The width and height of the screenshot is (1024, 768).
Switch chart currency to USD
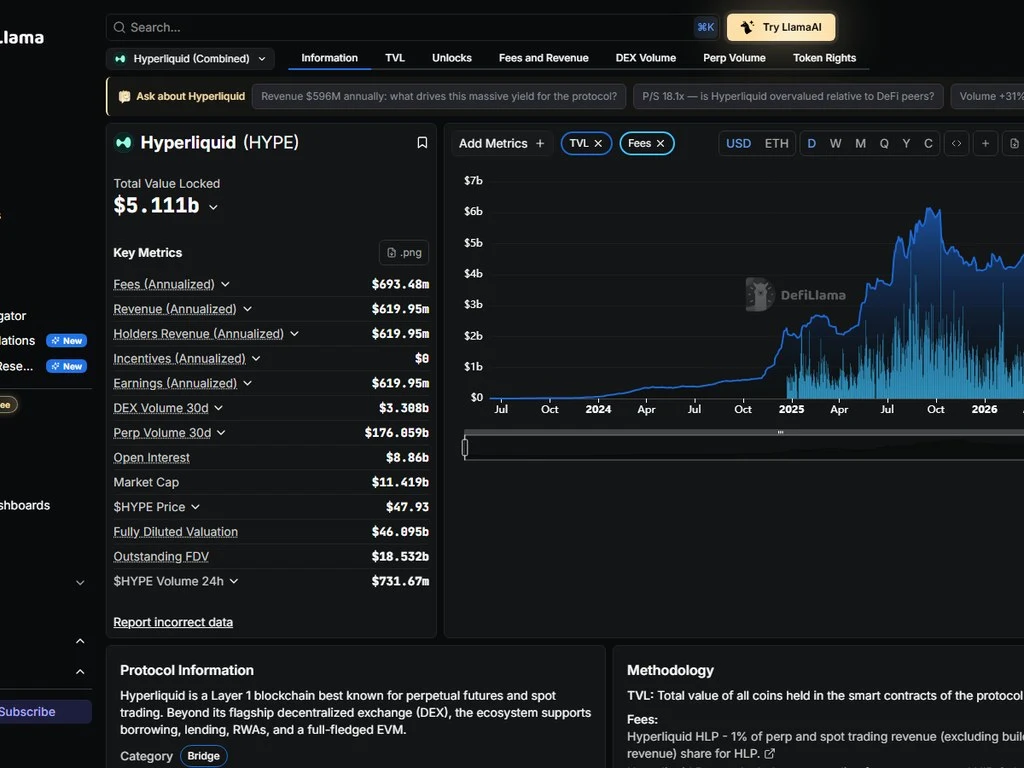(738, 143)
